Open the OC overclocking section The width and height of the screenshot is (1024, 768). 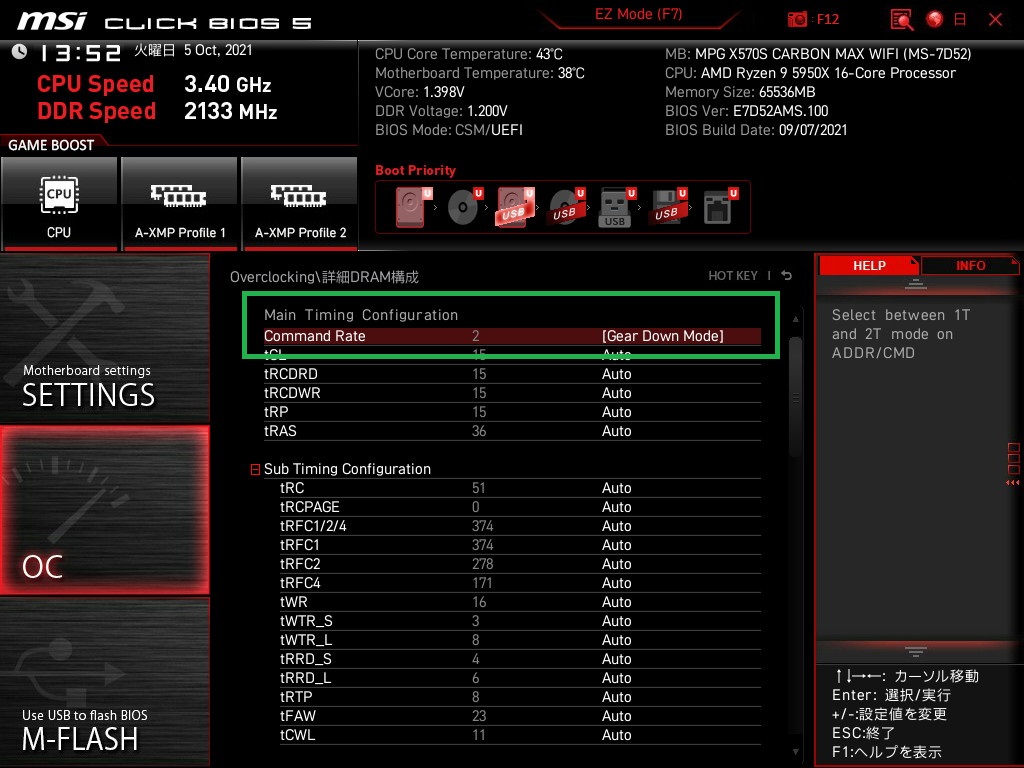[x=104, y=510]
